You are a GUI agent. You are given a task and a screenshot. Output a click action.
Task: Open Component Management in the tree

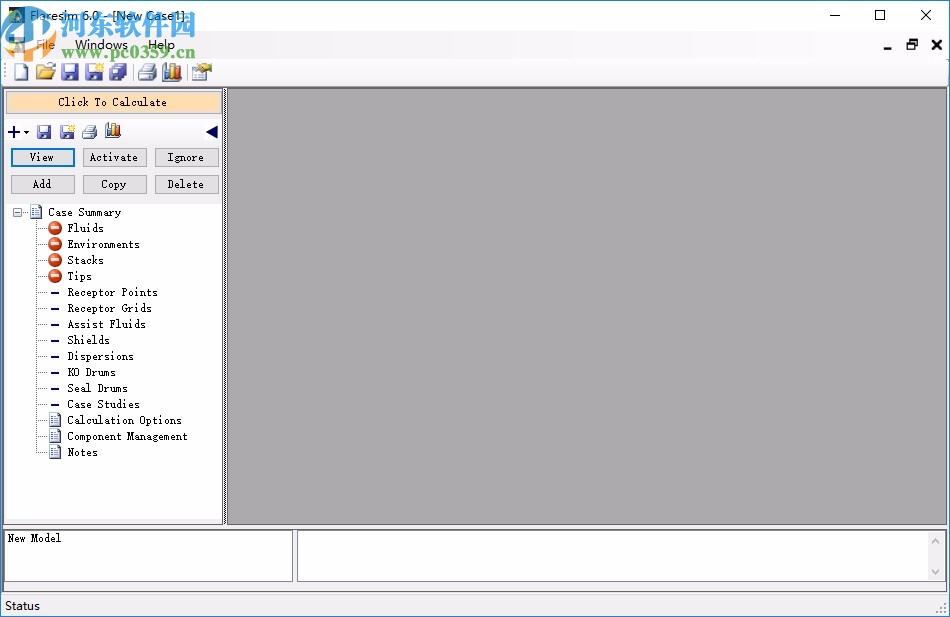click(x=127, y=436)
